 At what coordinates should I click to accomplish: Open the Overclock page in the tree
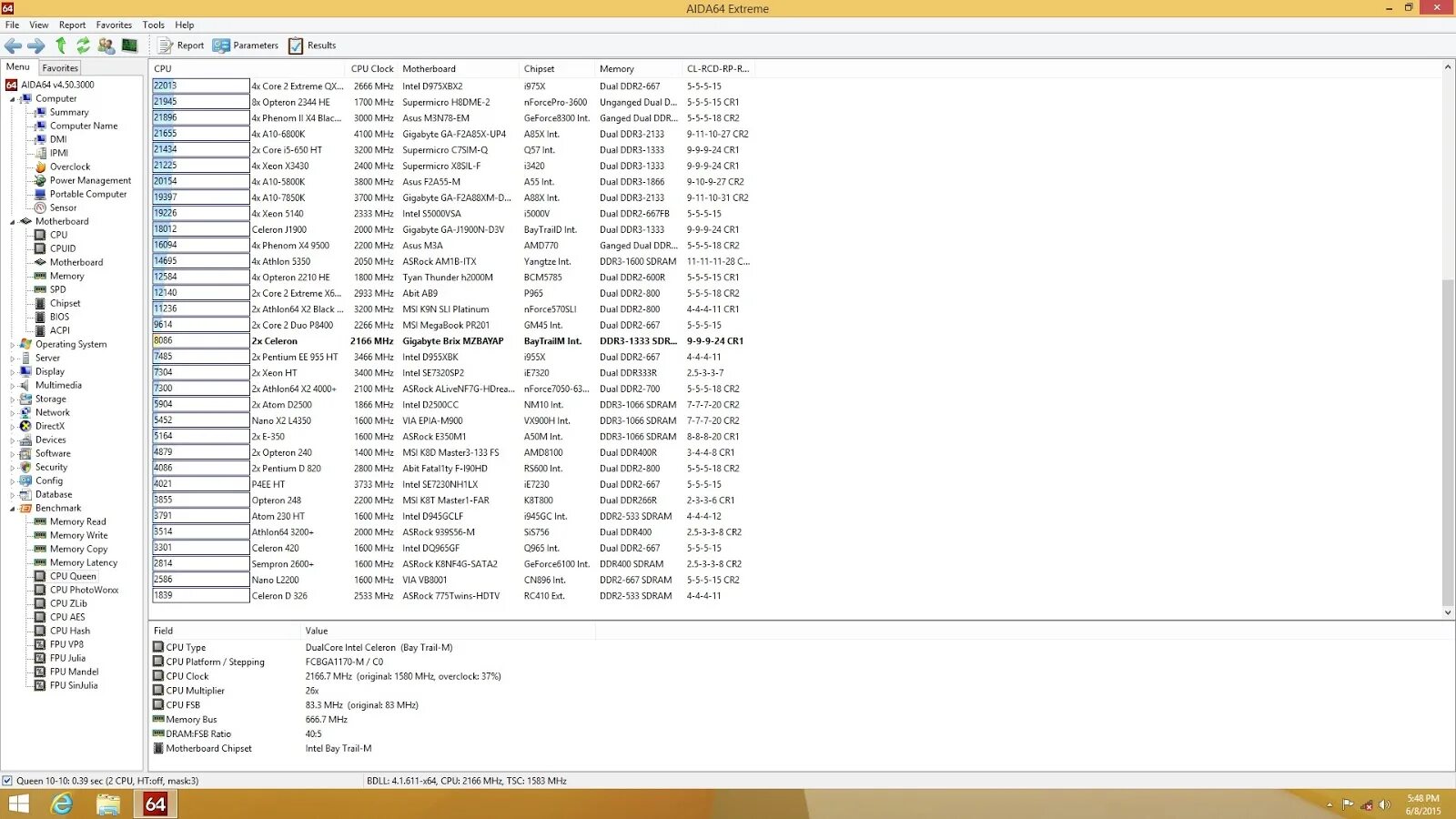[x=70, y=167]
